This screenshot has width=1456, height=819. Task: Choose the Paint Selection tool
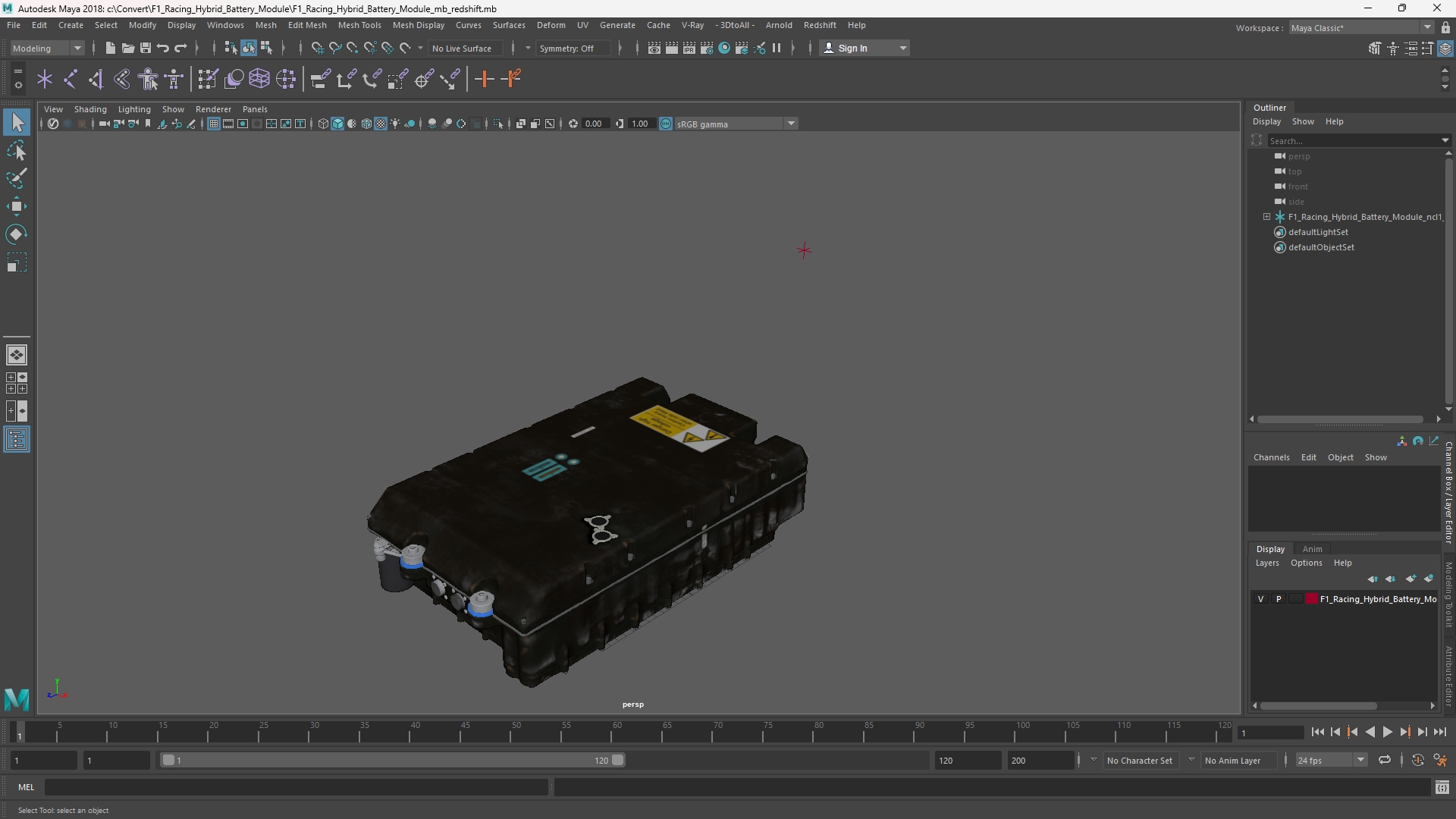17,178
